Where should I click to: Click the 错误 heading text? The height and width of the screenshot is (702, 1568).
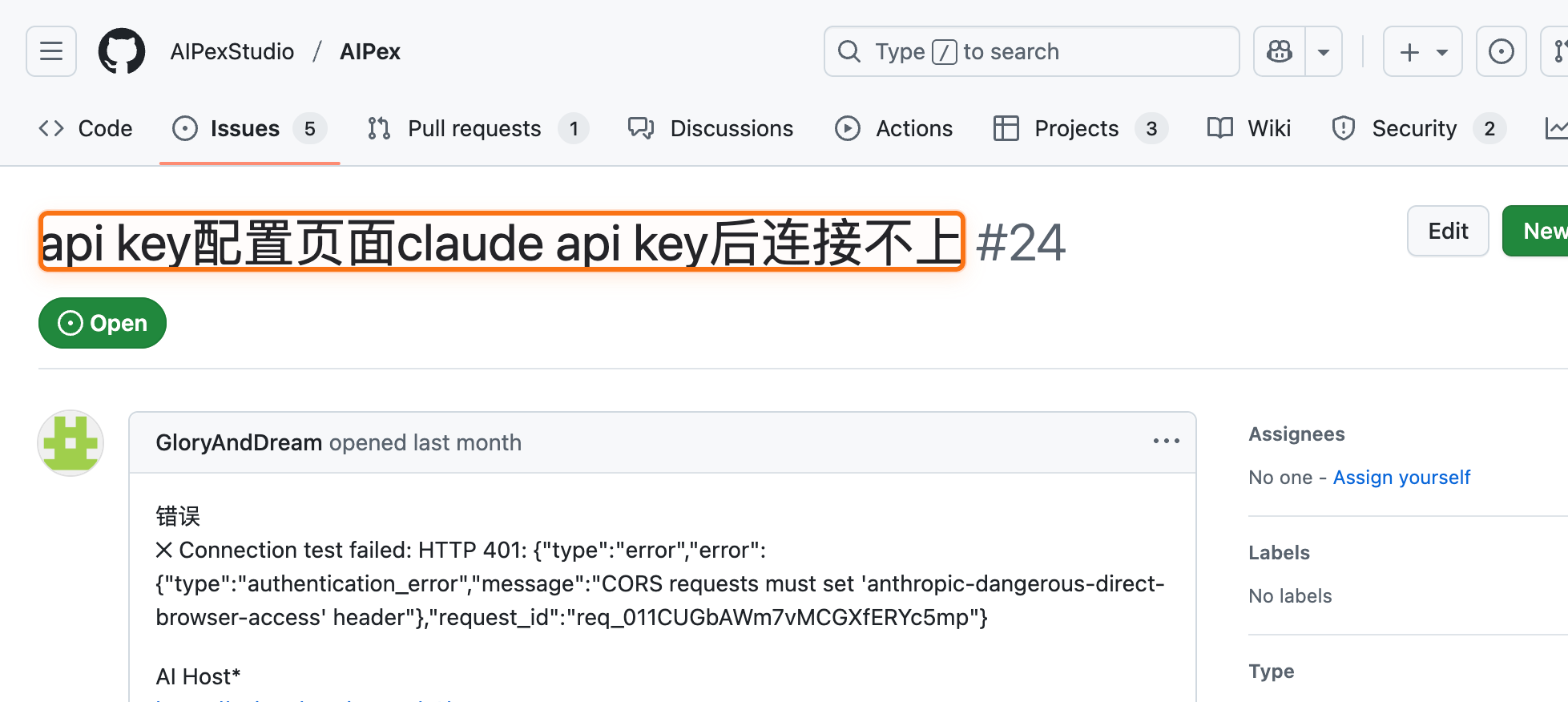178,516
